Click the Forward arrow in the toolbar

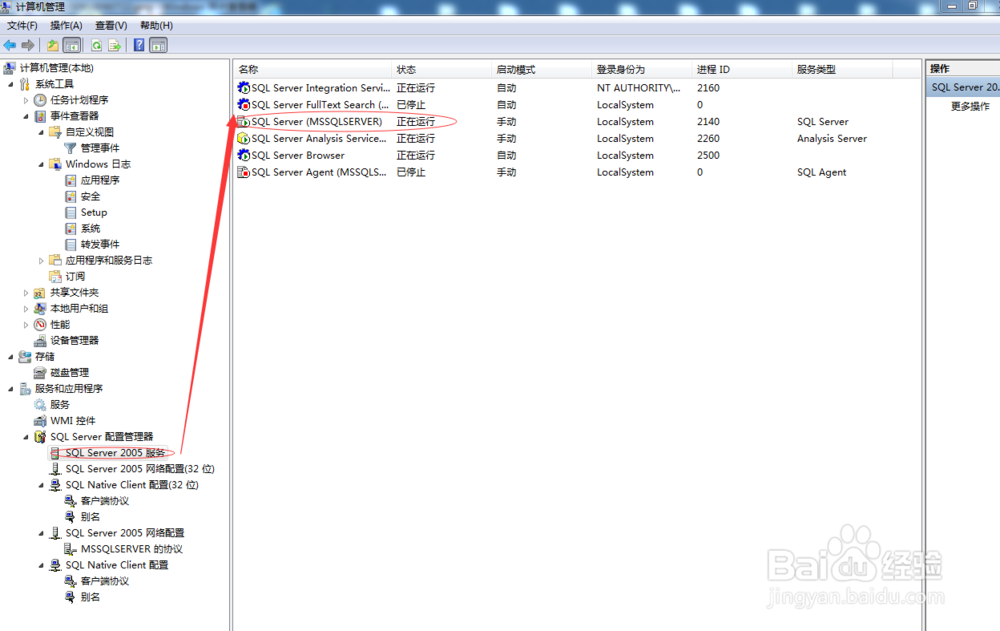tap(27, 45)
